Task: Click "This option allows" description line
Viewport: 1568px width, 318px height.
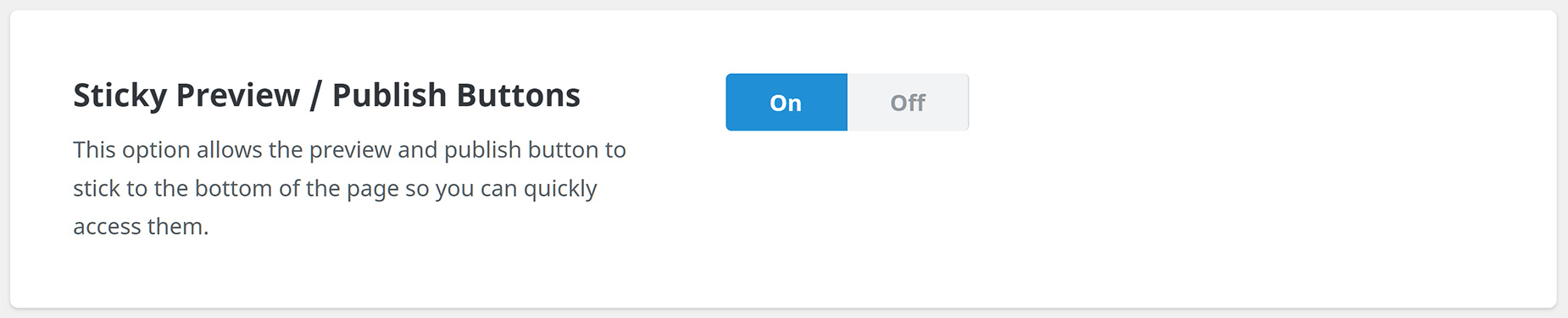Action: [x=349, y=150]
